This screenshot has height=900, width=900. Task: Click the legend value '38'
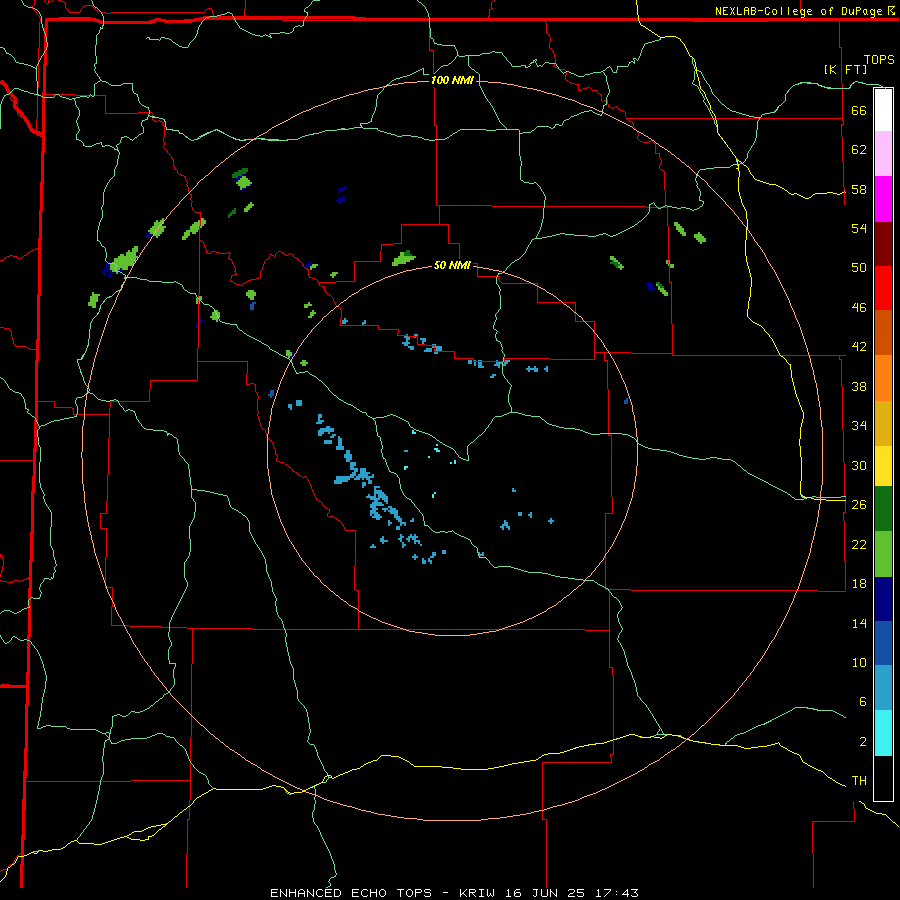[859, 386]
